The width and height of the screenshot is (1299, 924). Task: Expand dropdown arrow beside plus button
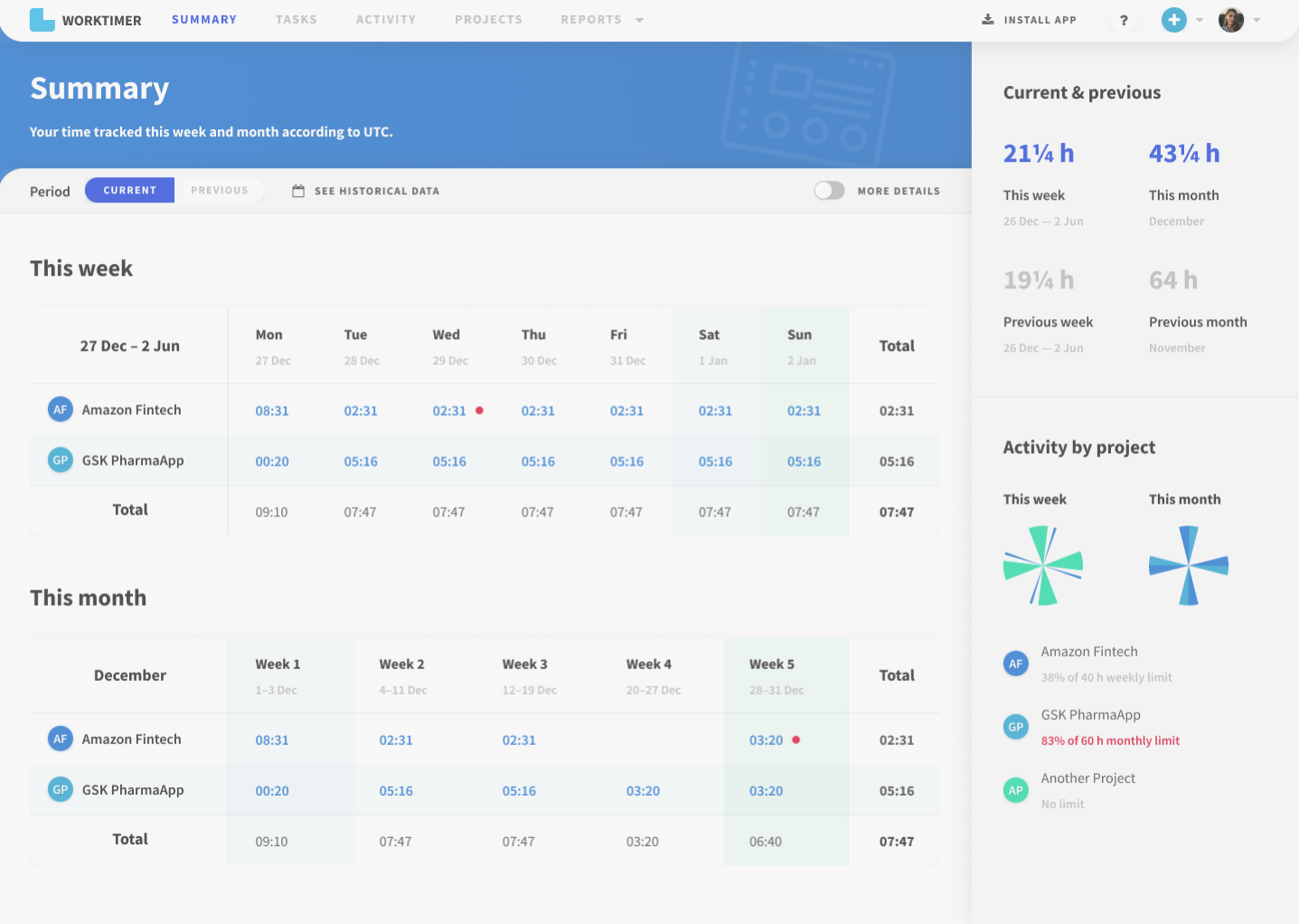[x=1200, y=20]
